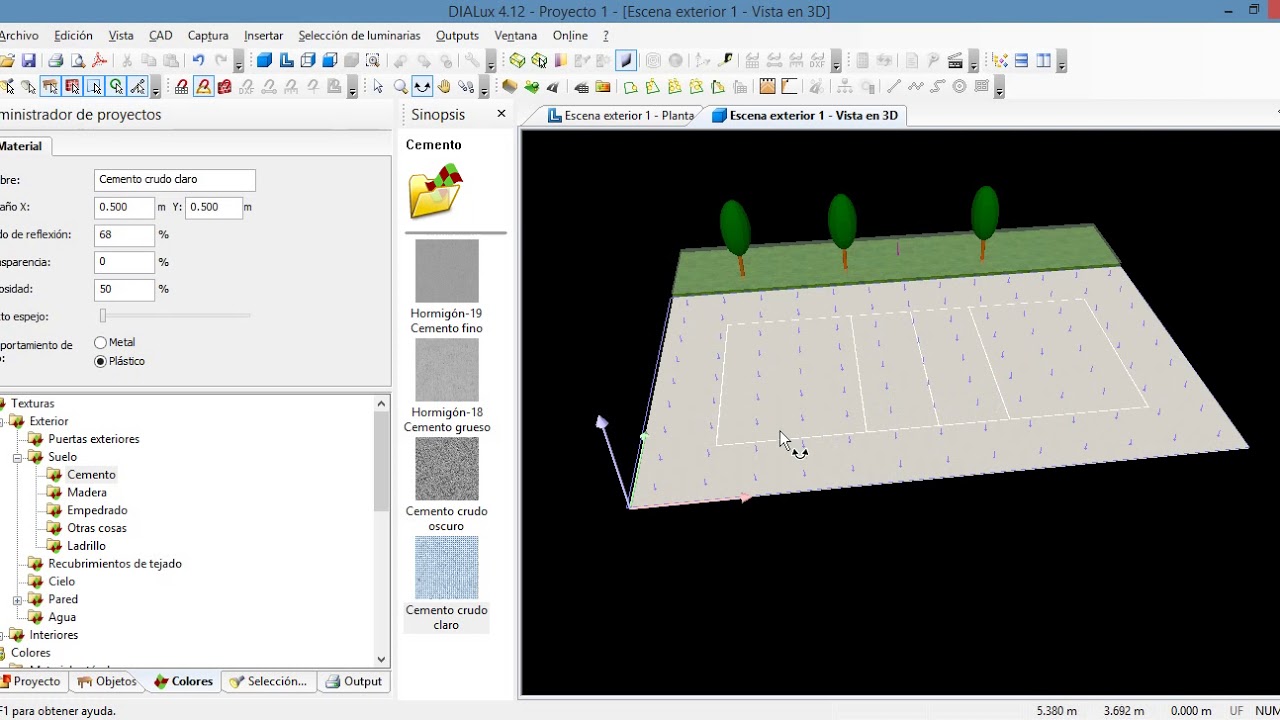This screenshot has width=1280, height=720.
Task: Open print preview from the toolbar
Action: [x=78, y=61]
